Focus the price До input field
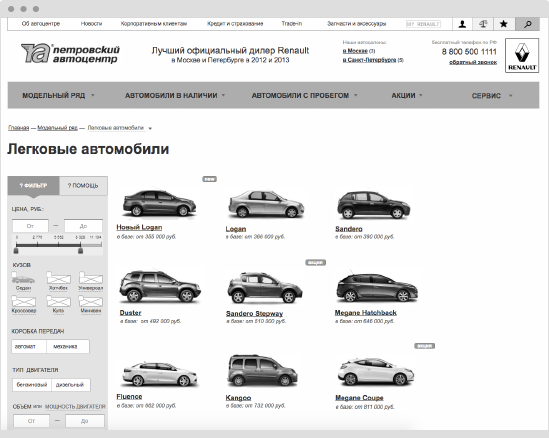Image resolution: width=549 pixels, height=438 pixels. [83, 226]
